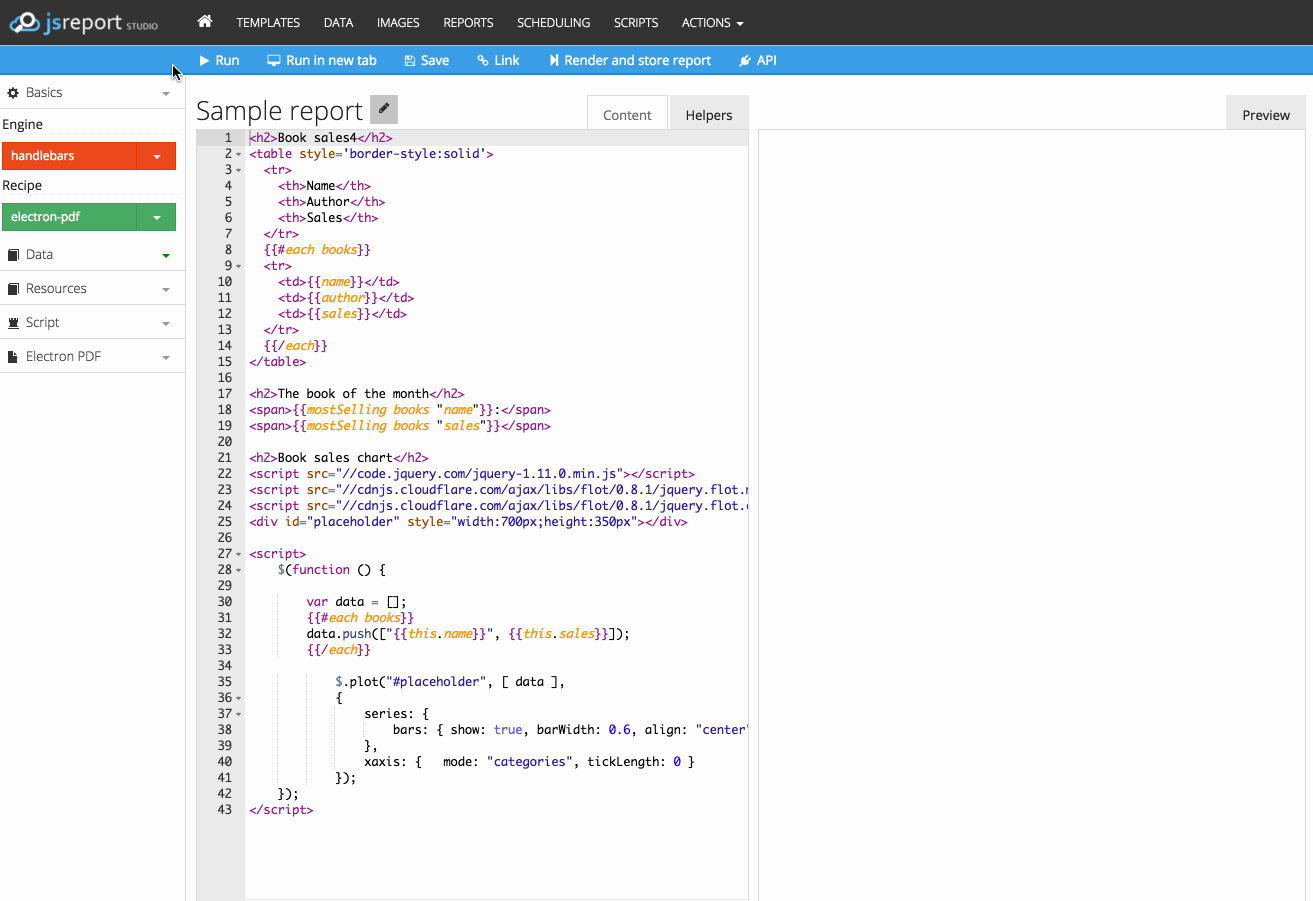Screen dimensions: 1313x901
Task: Click the xaxis categories code line
Action: (x=529, y=762)
